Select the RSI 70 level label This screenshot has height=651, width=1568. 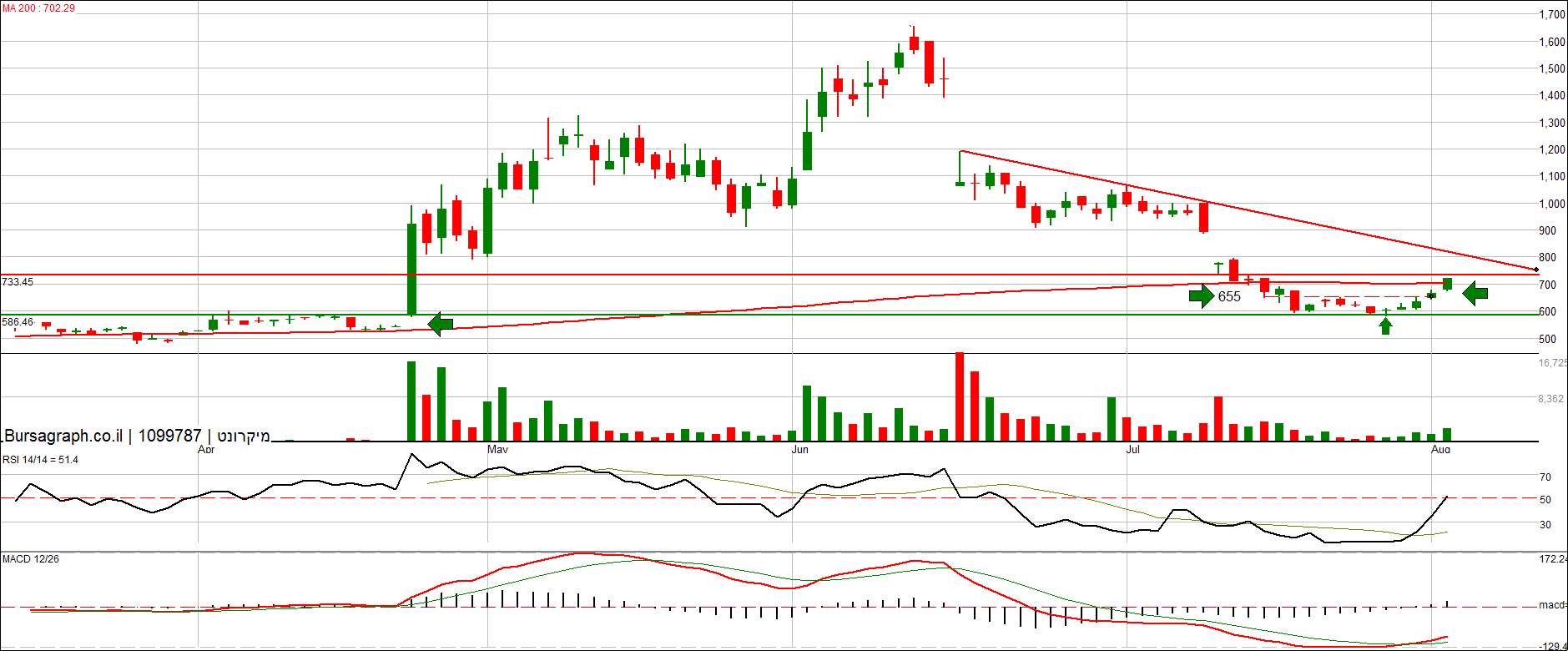[x=1545, y=477]
